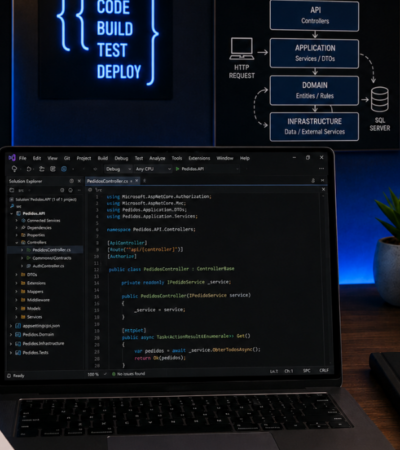Screen dimensions: 400x450
Task: Click the Visual Studio logo icon
Action: [12, 158]
